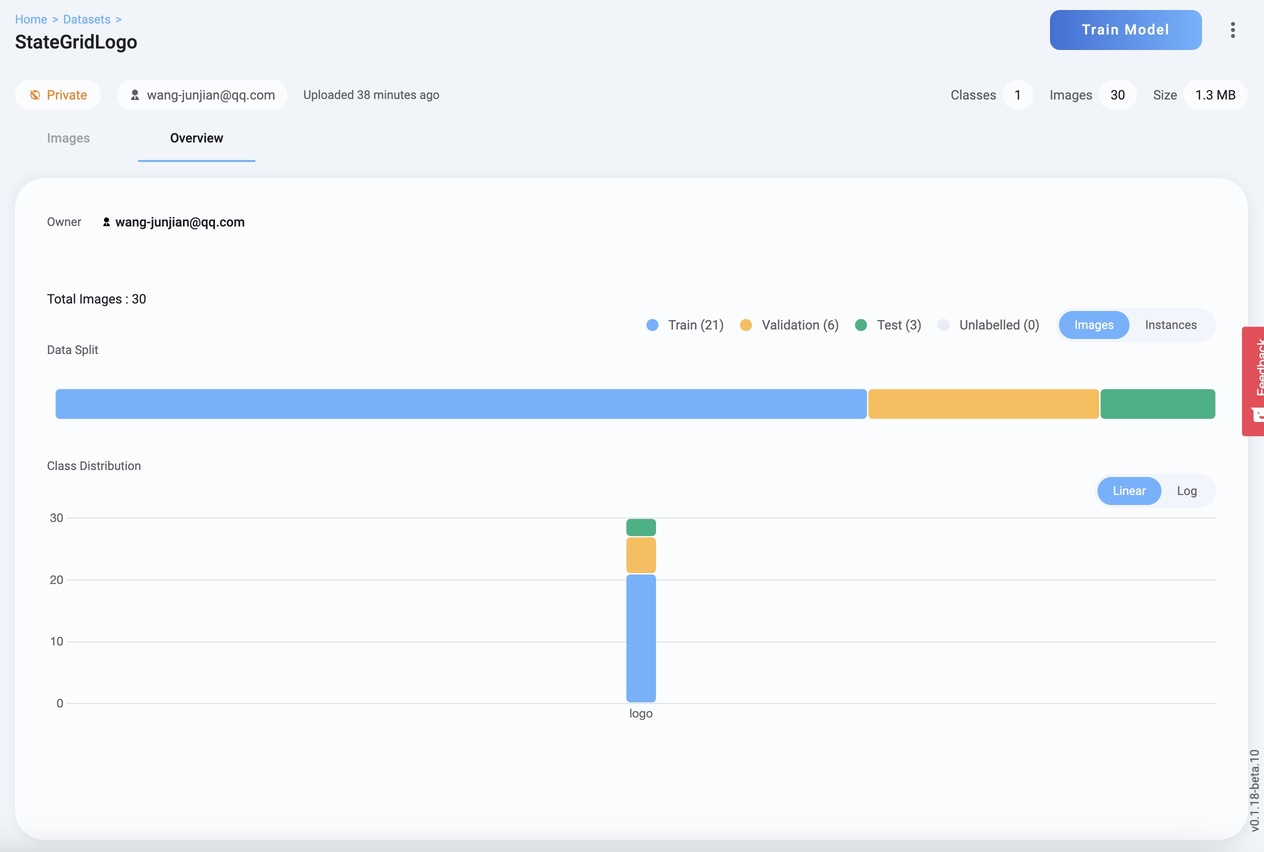This screenshot has height=852, width=1264.
Task: Navigate to Datasets breadcrumb link
Action: click(85, 19)
